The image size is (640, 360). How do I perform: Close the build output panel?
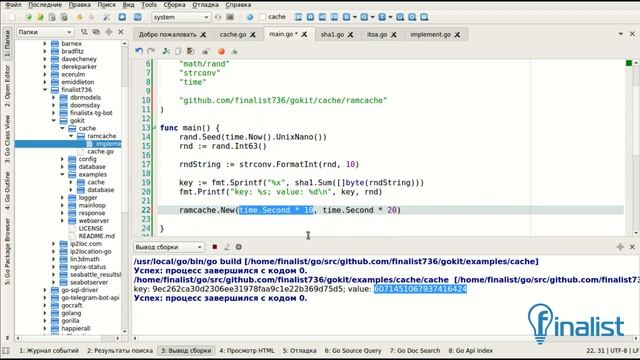632,247
